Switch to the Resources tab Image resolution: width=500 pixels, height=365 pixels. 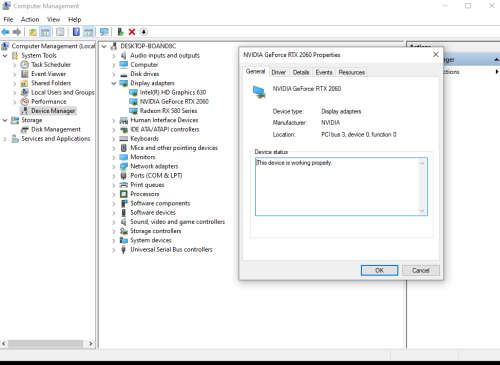(x=352, y=72)
